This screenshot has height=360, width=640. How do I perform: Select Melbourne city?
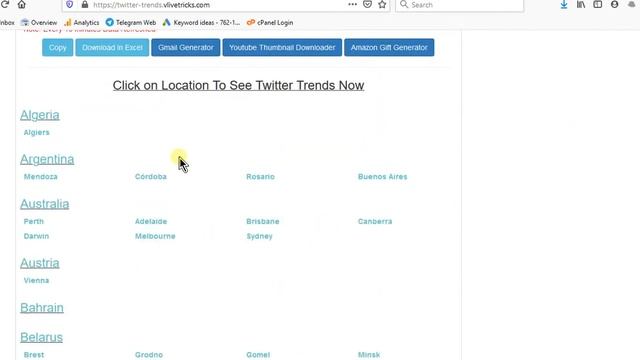pyautogui.click(x=155, y=236)
